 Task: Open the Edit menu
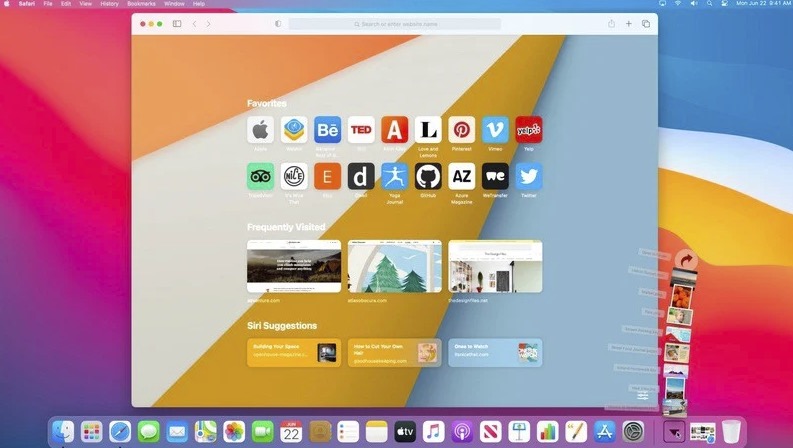pyautogui.click(x=66, y=4)
